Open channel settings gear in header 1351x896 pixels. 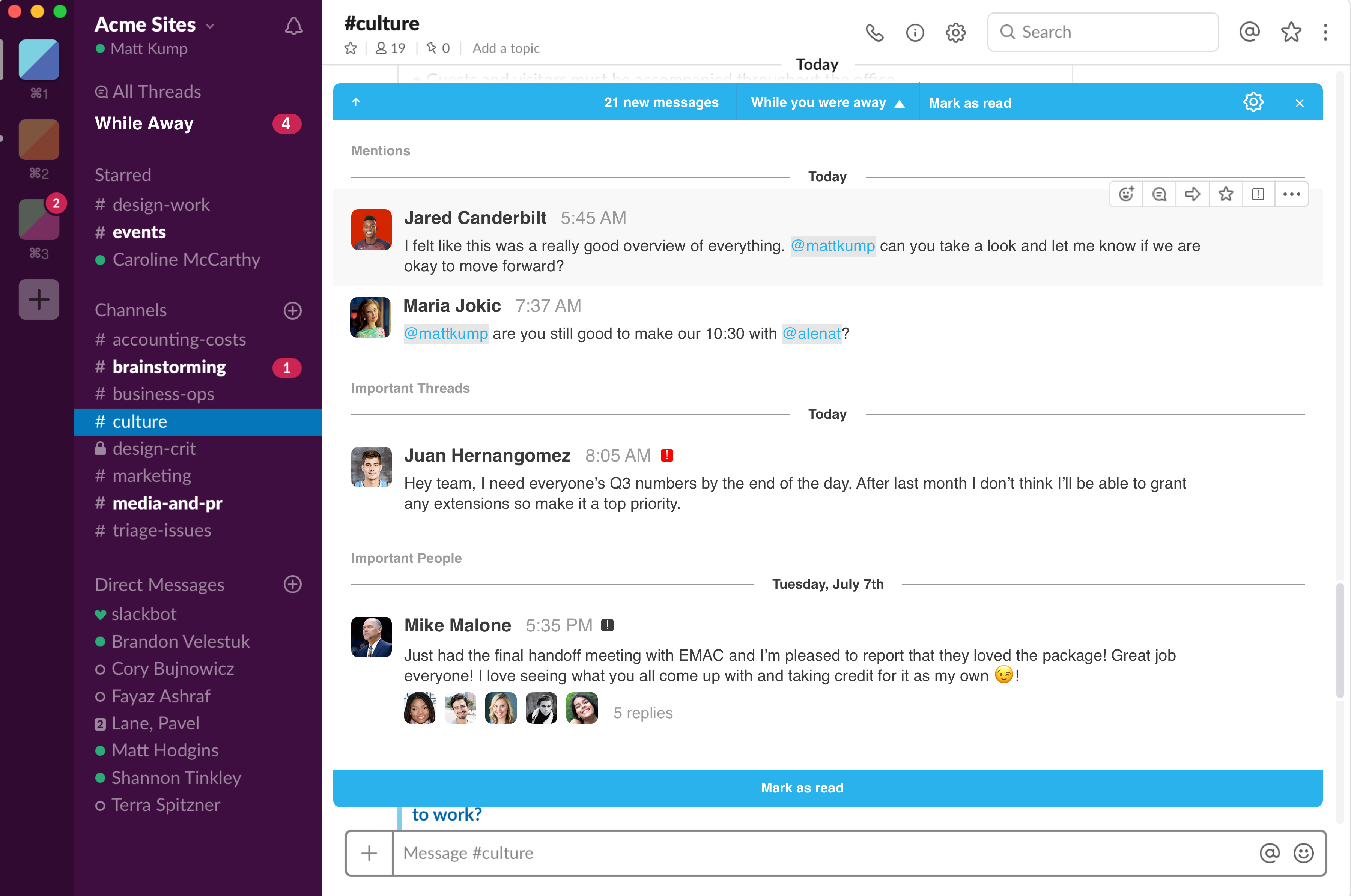955,33
